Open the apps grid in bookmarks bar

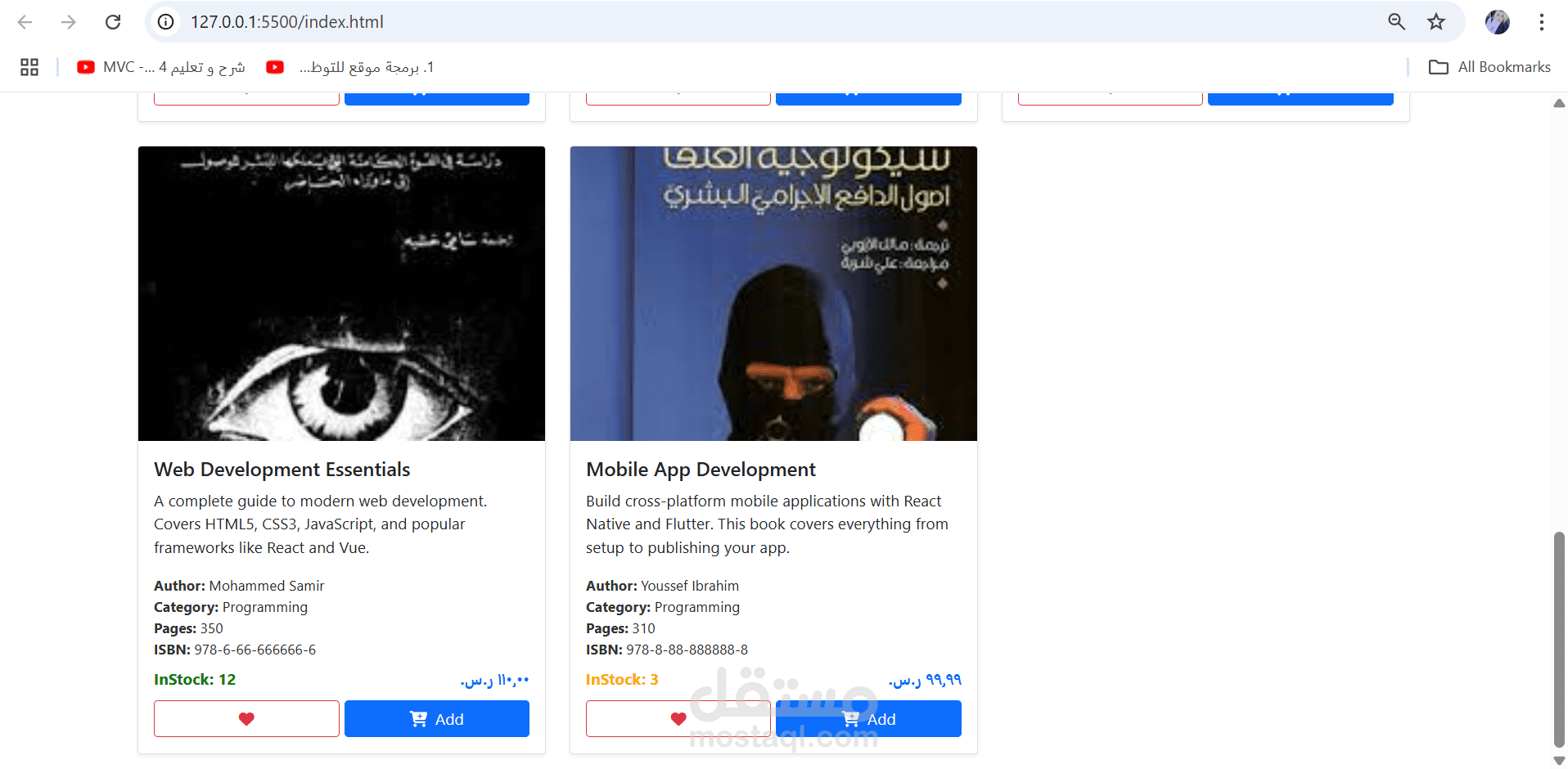[x=29, y=67]
